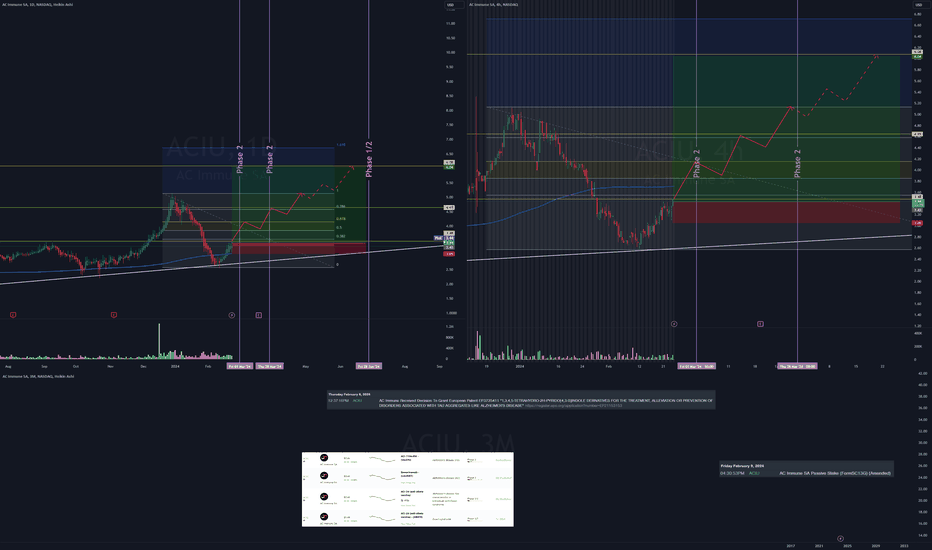Click the purple square event marker on the 4h chart

(760, 324)
